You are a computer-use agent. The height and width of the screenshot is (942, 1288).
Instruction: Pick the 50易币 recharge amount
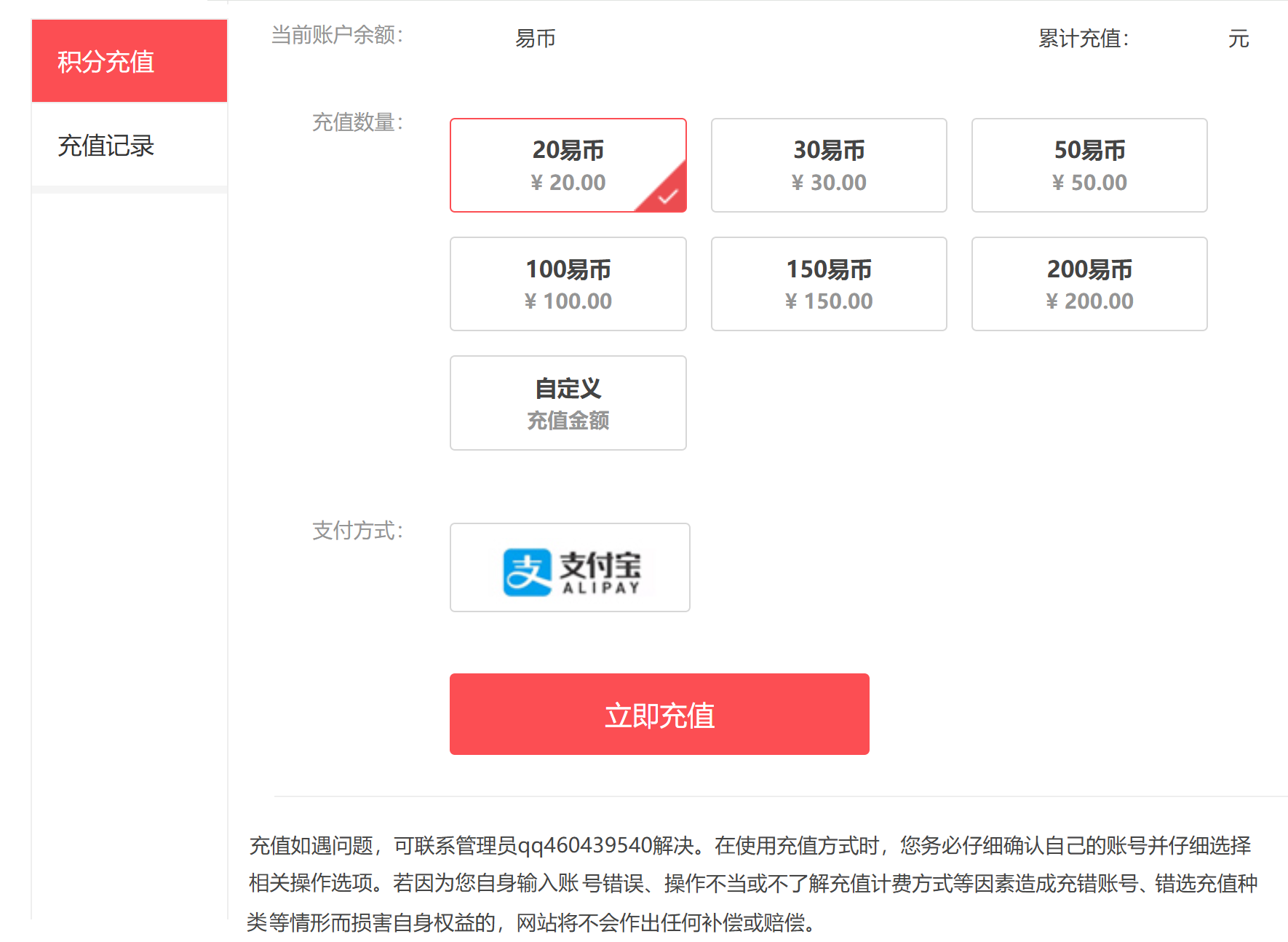click(x=1089, y=165)
